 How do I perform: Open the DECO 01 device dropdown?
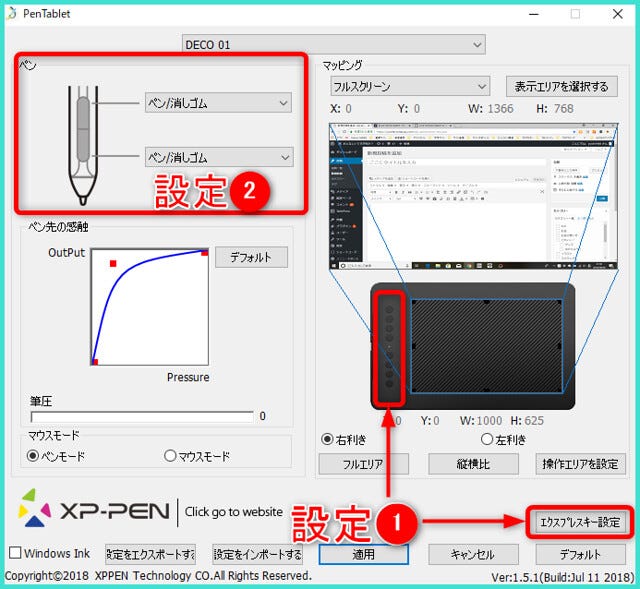click(333, 44)
